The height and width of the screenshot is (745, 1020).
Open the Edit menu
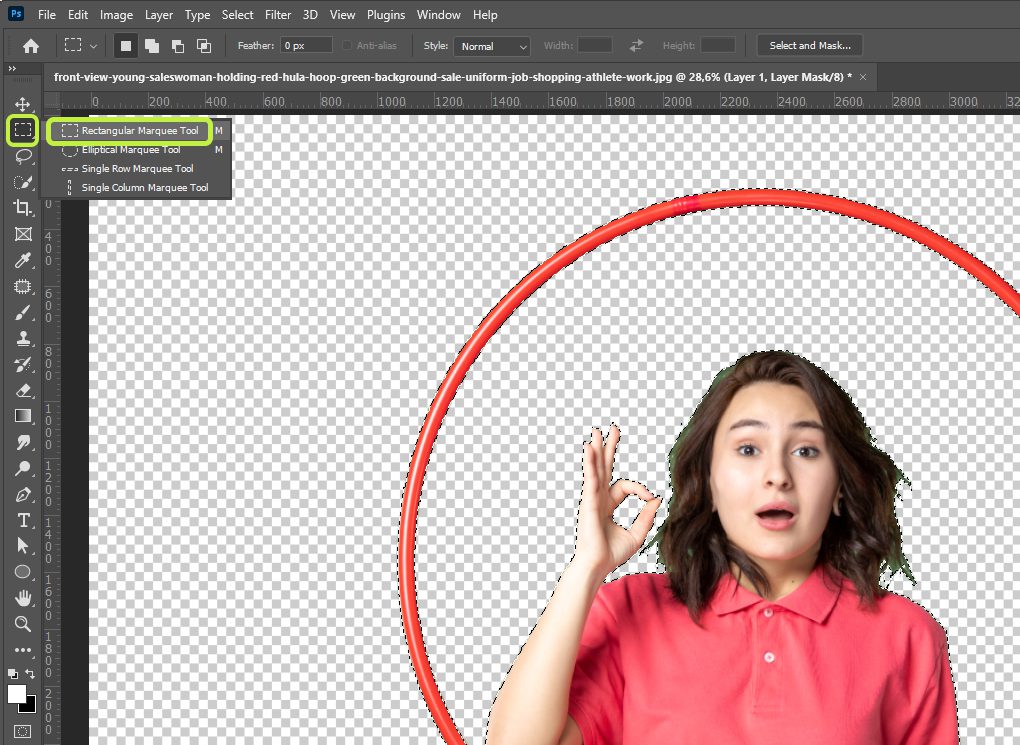(x=78, y=14)
